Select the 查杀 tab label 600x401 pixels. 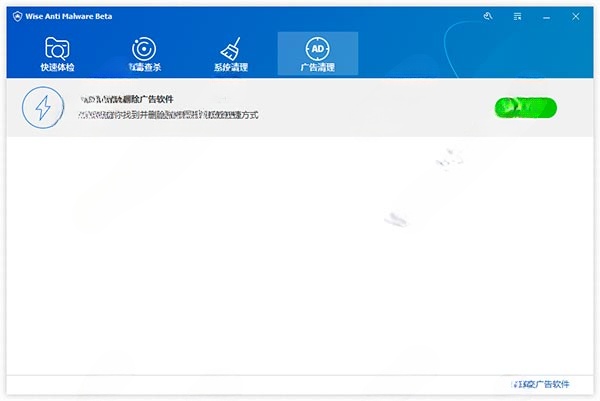(144, 68)
